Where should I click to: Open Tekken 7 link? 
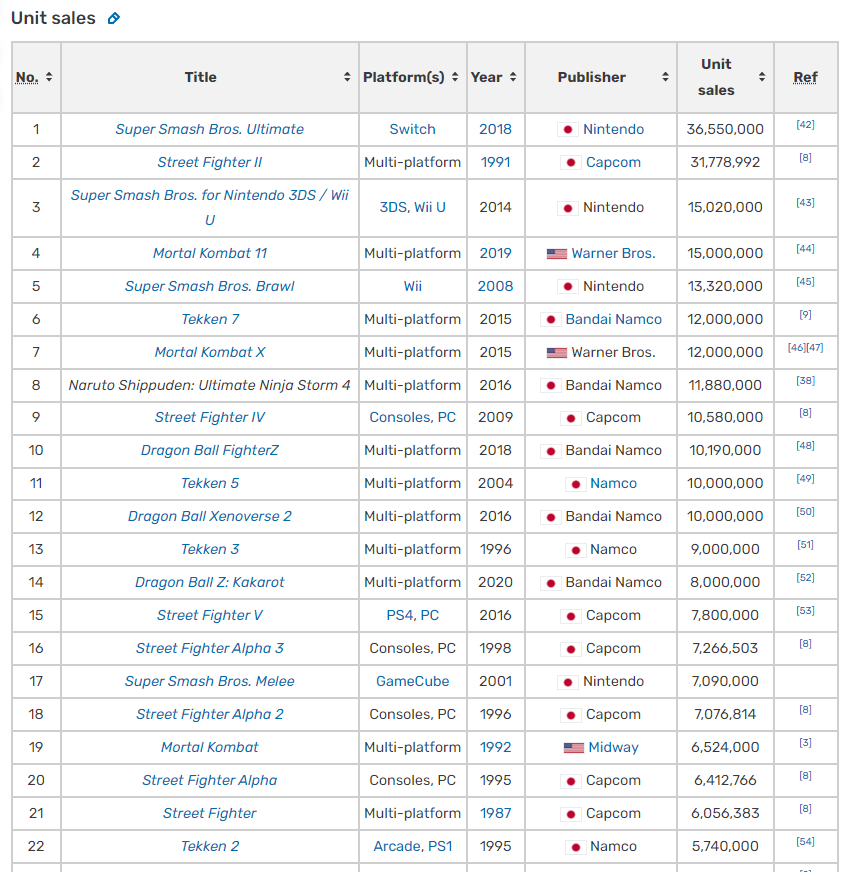point(210,319)
